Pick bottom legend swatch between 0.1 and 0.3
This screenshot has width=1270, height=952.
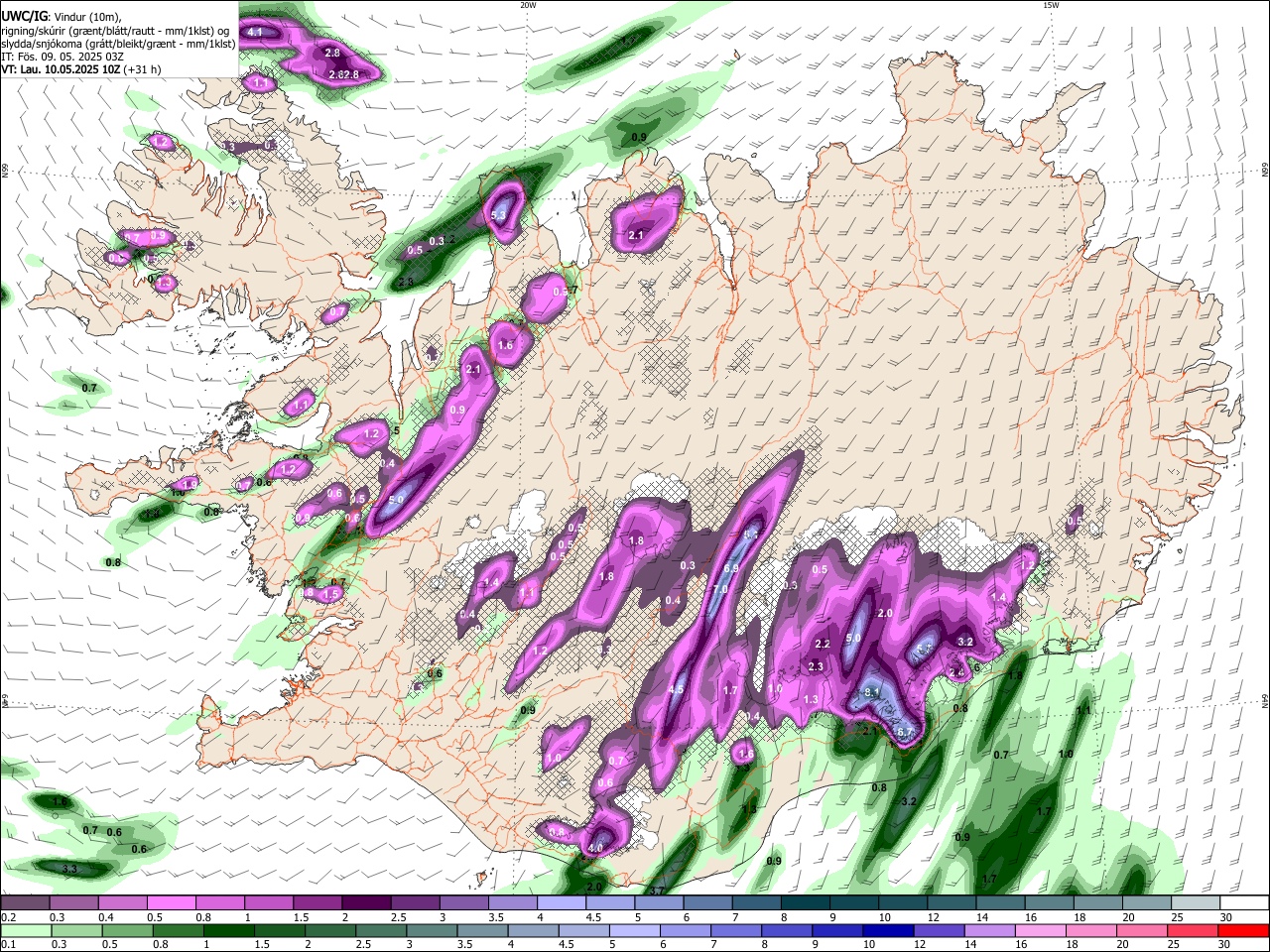coord(25,930)
